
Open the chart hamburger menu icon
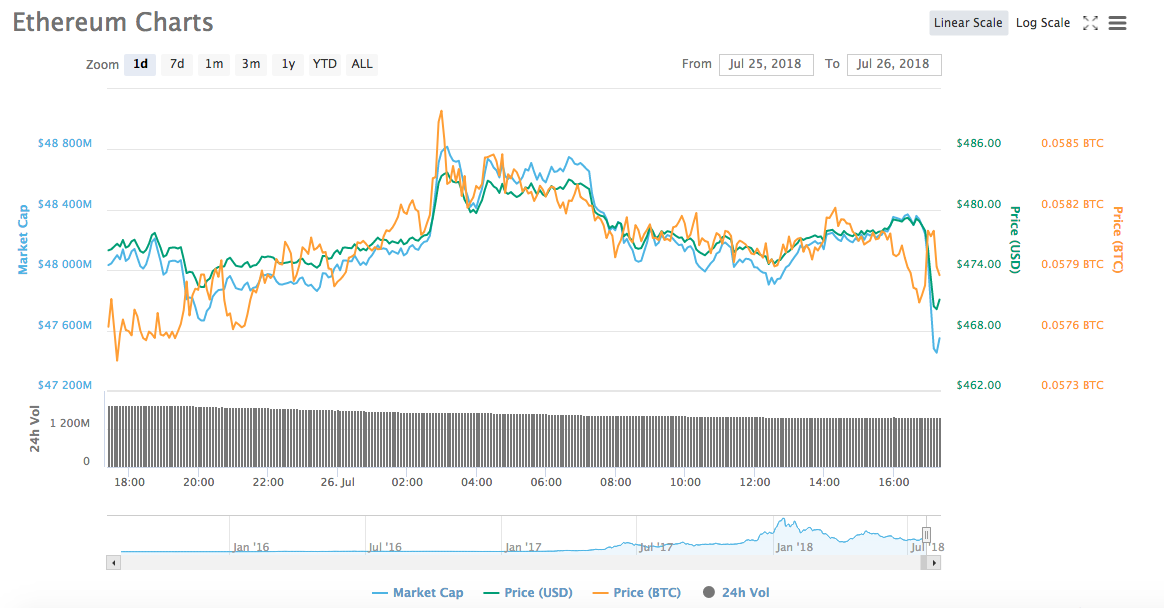1117,23
